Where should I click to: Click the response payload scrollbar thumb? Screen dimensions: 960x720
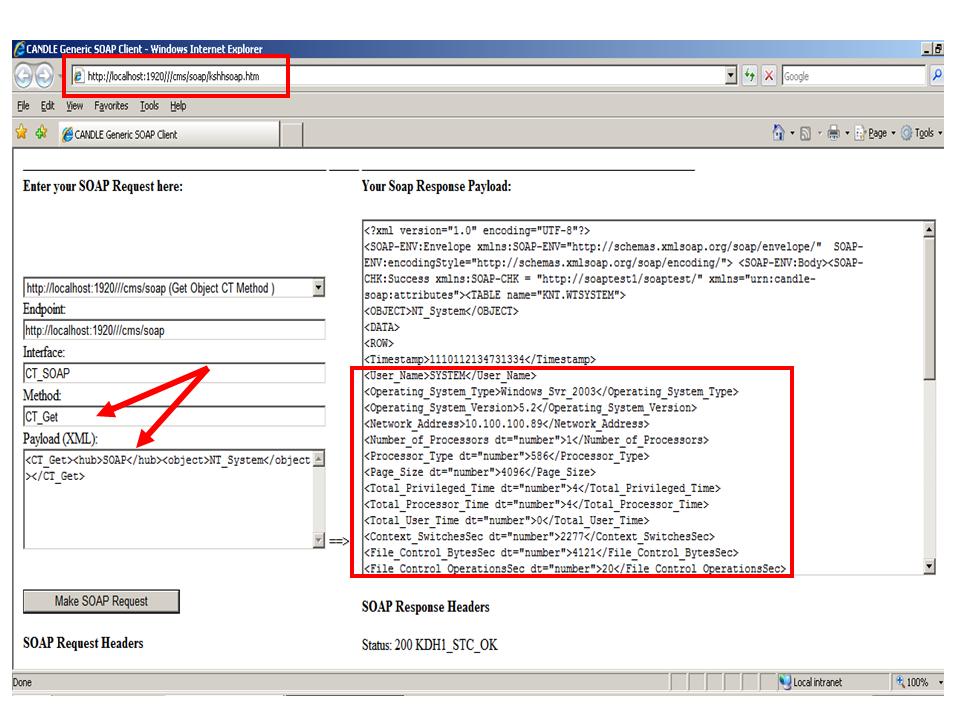click(x=929, y=309)
